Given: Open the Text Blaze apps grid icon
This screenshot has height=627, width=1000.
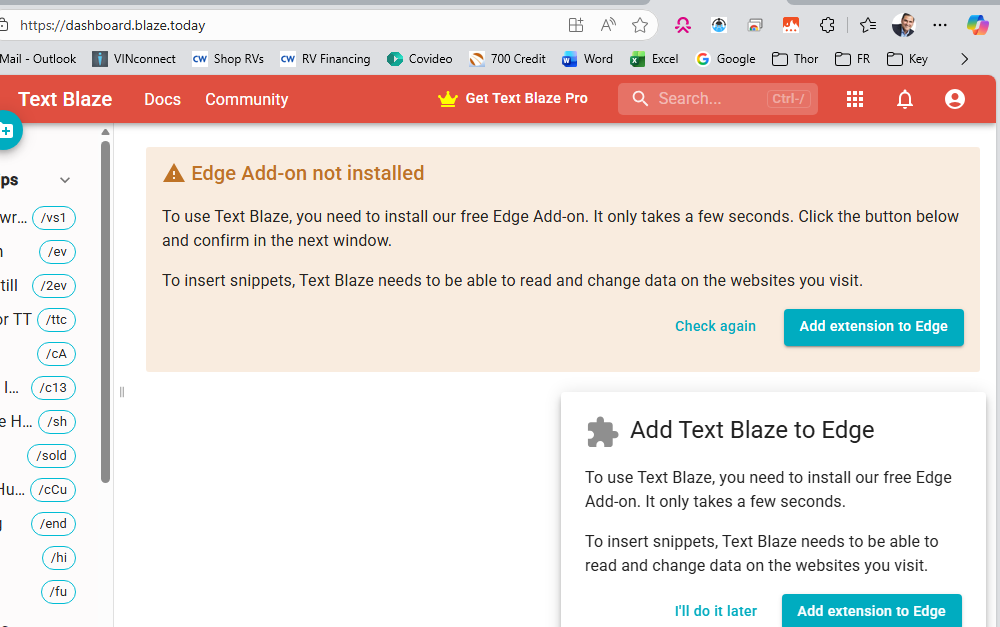Looking at the screenshot, I should click(x=855, y=99).
